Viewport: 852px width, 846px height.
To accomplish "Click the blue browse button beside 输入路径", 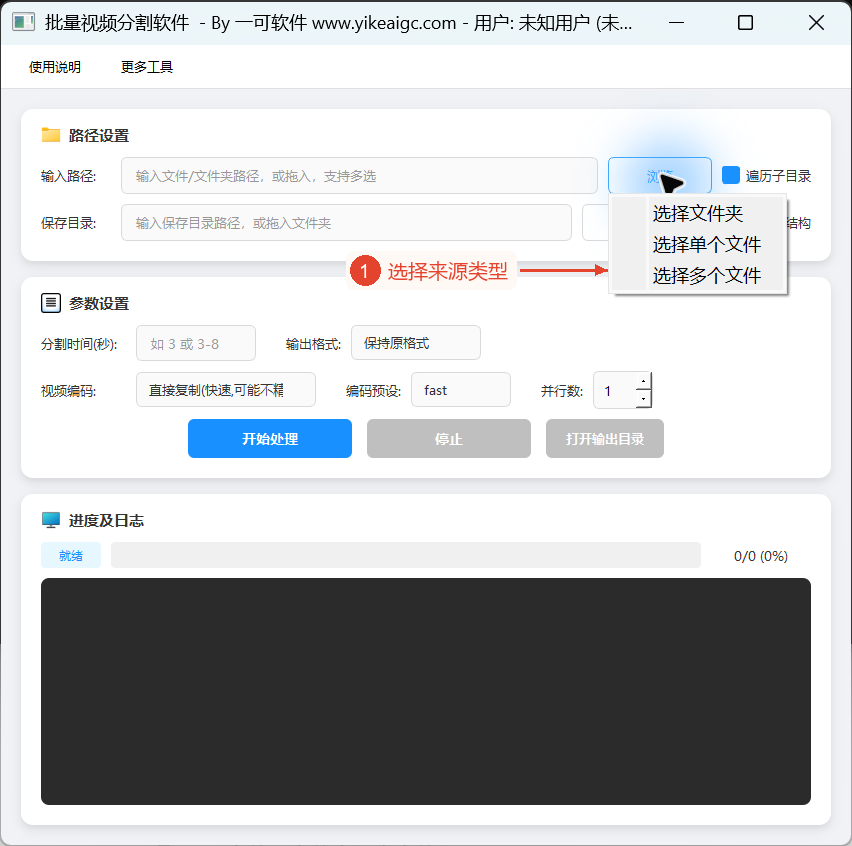I will point(660,176).
